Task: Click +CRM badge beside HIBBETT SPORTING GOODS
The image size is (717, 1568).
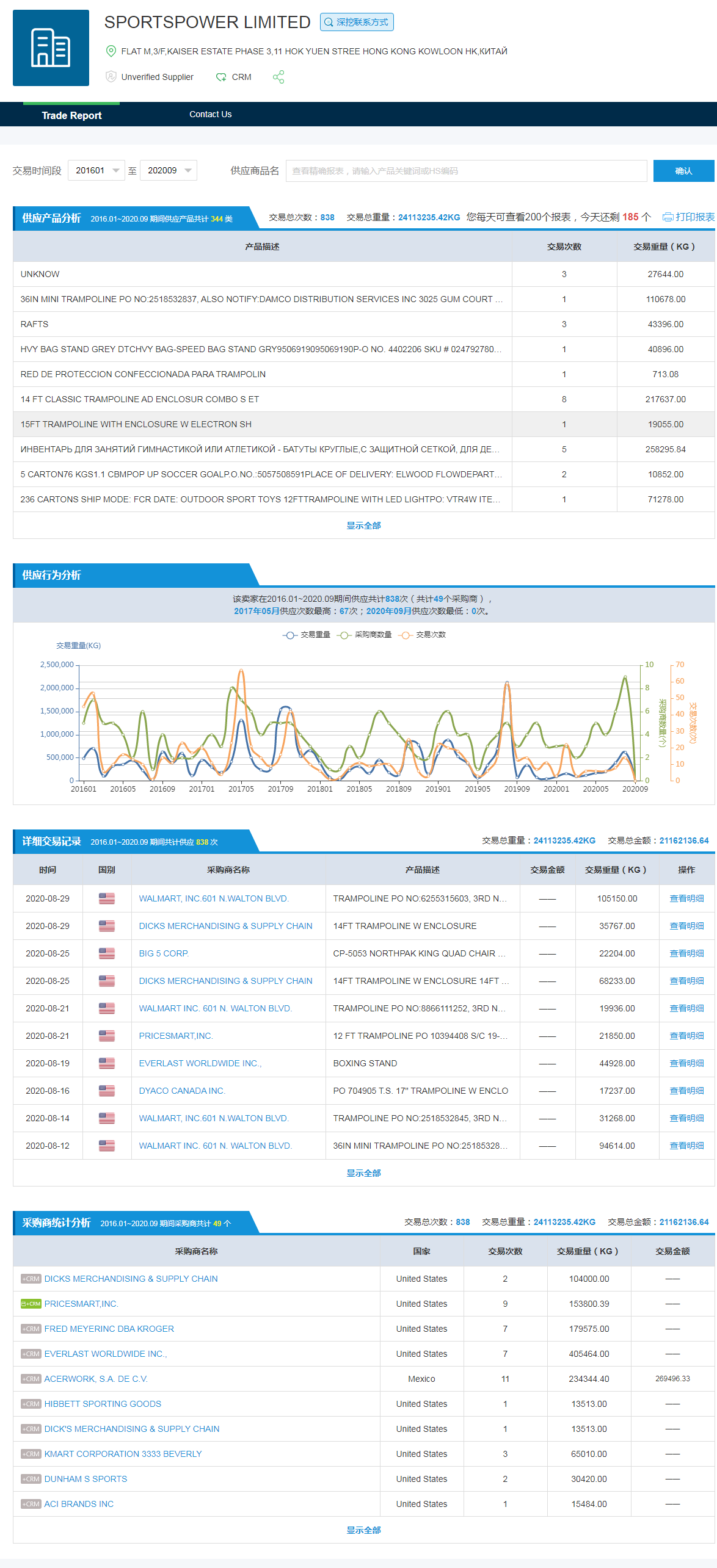Action: point(31,1404)
